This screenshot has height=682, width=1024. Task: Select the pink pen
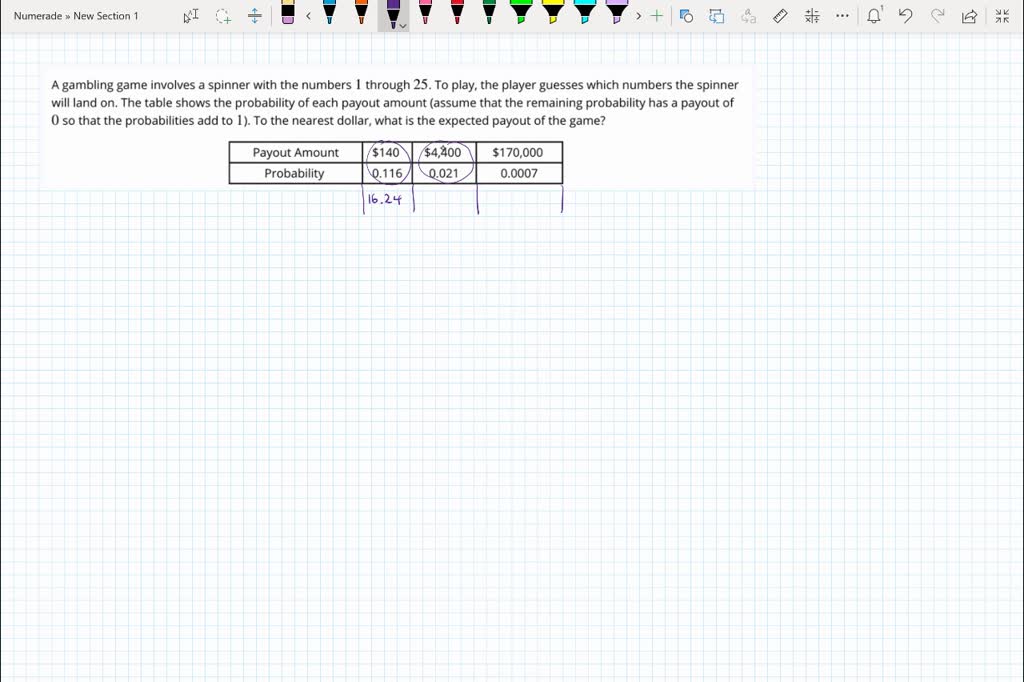coord(425,13)
